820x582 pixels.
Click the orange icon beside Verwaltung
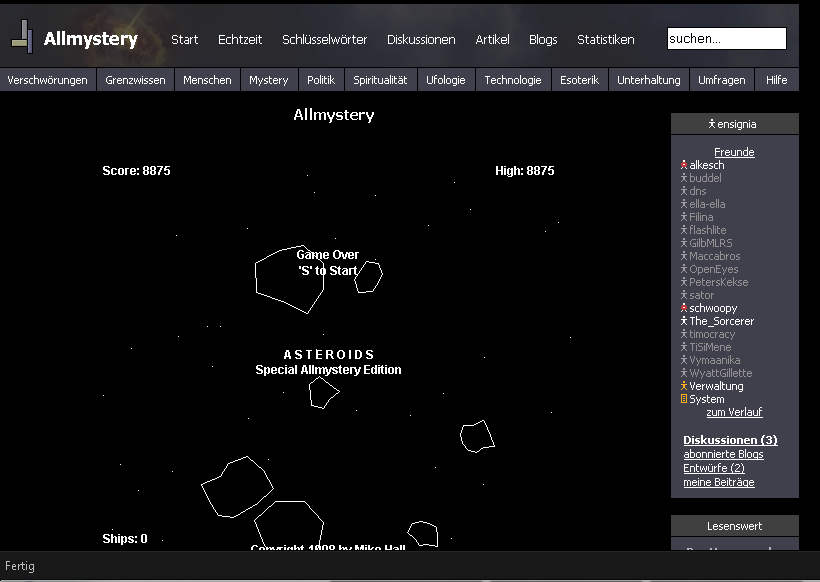click(x=684, y=386)
